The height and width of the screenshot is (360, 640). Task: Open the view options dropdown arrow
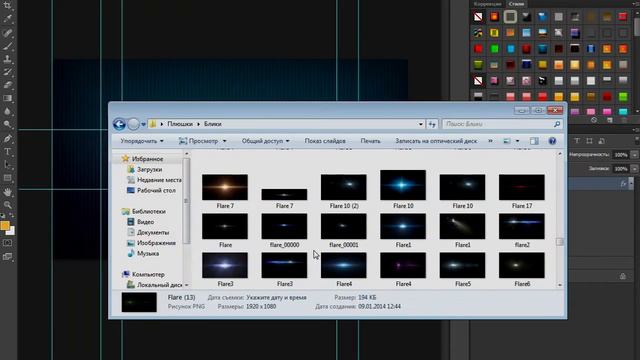pos(517,141)
